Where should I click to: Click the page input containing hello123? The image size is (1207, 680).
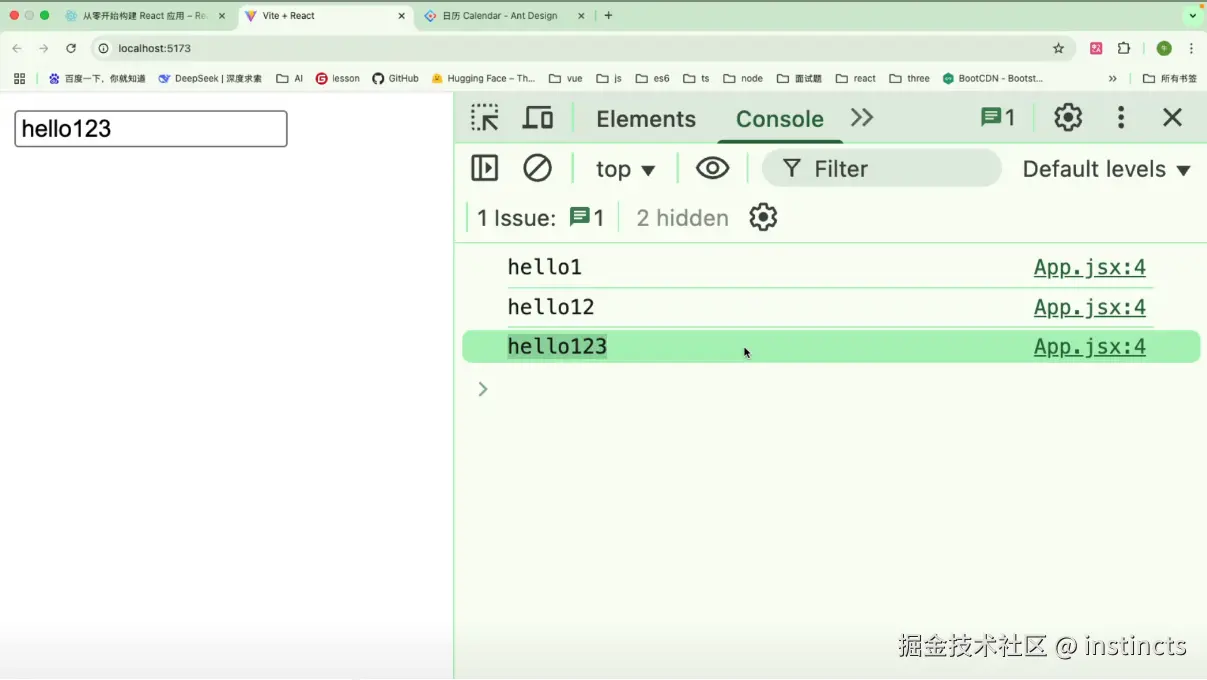(x=151, y=129)
